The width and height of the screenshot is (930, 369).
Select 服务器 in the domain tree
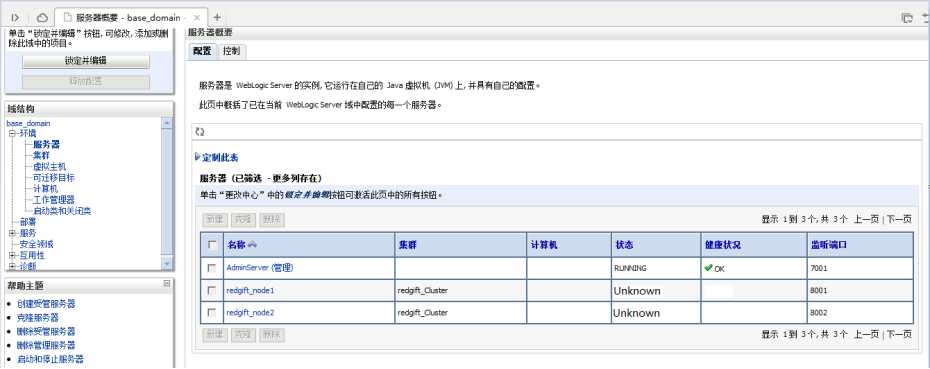point(46,144)
